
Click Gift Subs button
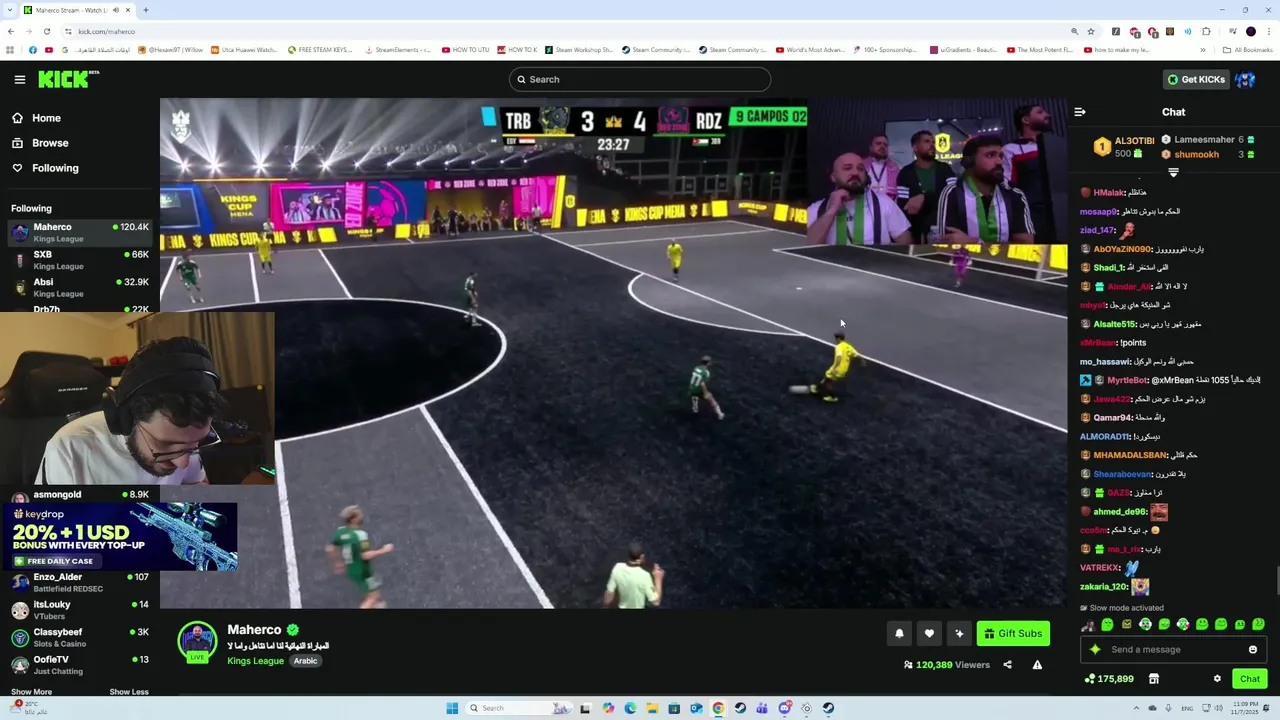pos(1013,633)
